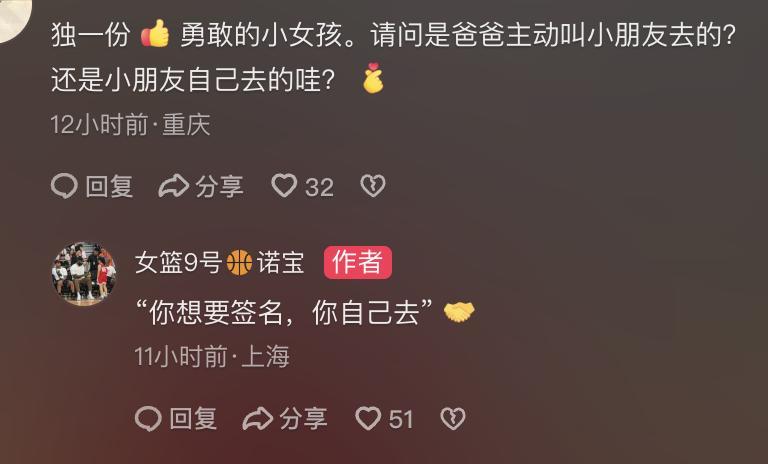Open the profile avatar of 女篮9号诺宝
Viewport: 768px width, 464px height.
pos(84,273)
